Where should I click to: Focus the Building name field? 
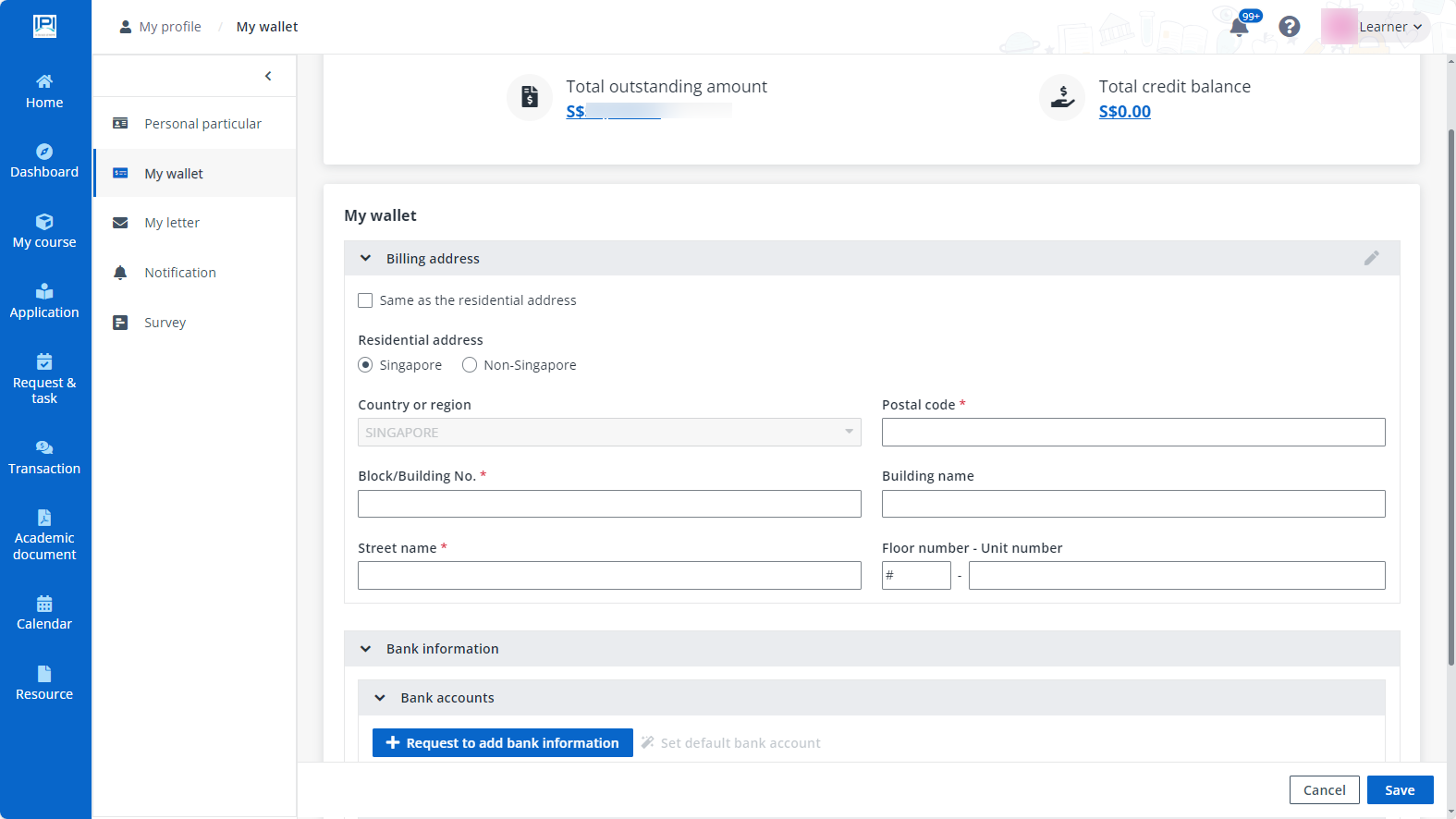click(1133, 504)
